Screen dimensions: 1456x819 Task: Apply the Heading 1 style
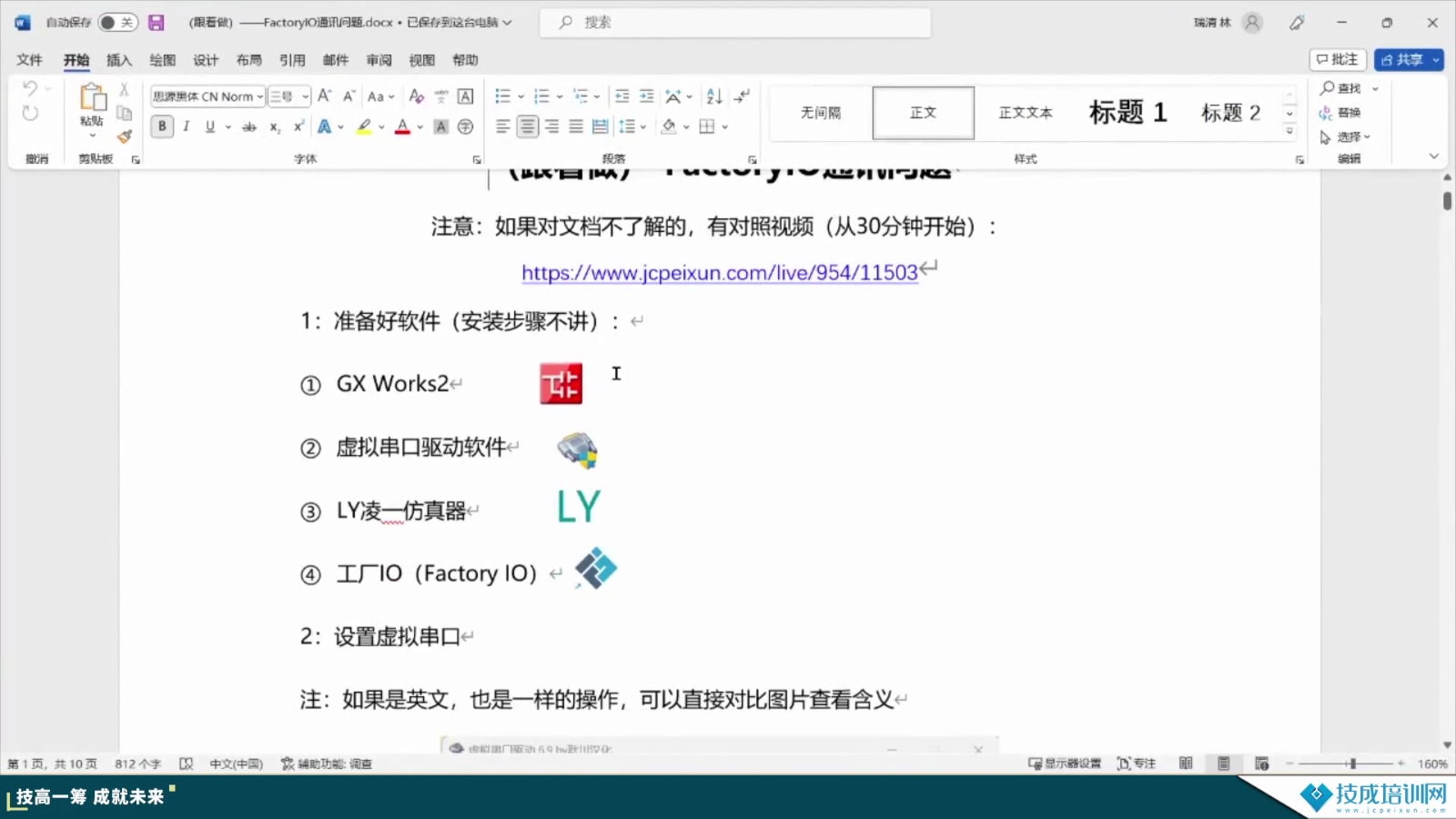pos(1127,113)
